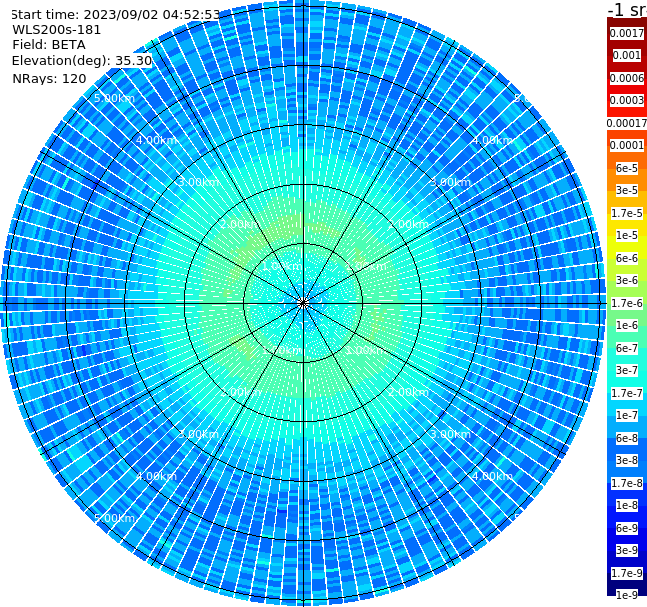
Task: Select the 0.001 colorbar value
Action: pos(627,55)
